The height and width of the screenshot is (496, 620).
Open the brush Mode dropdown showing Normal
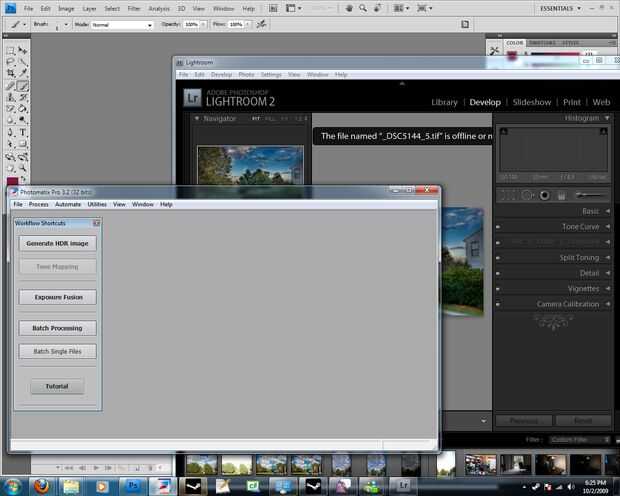pos(122,25)
